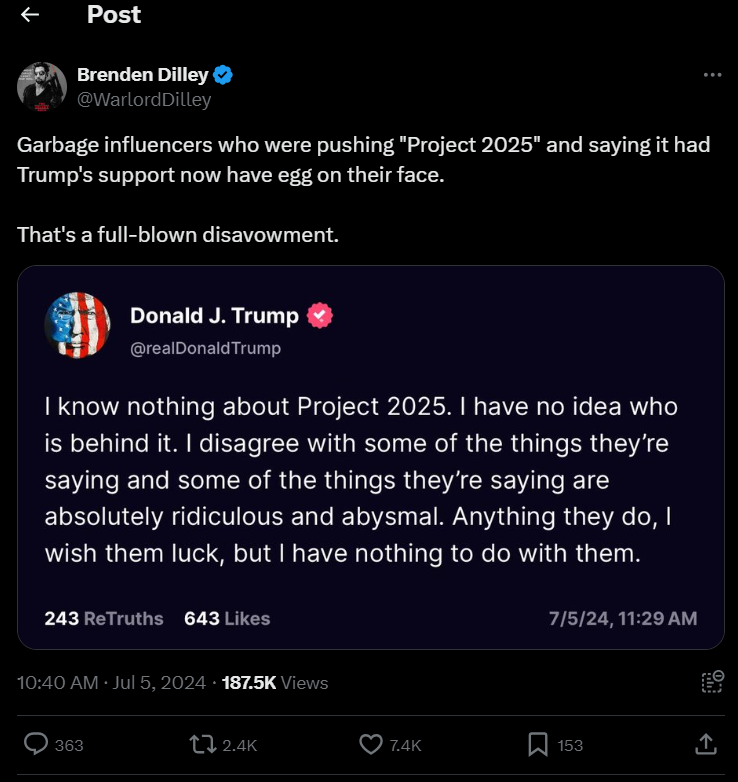Open the reader view icon beside views
The width and height of the screenshot is (738, 782).
713,682
